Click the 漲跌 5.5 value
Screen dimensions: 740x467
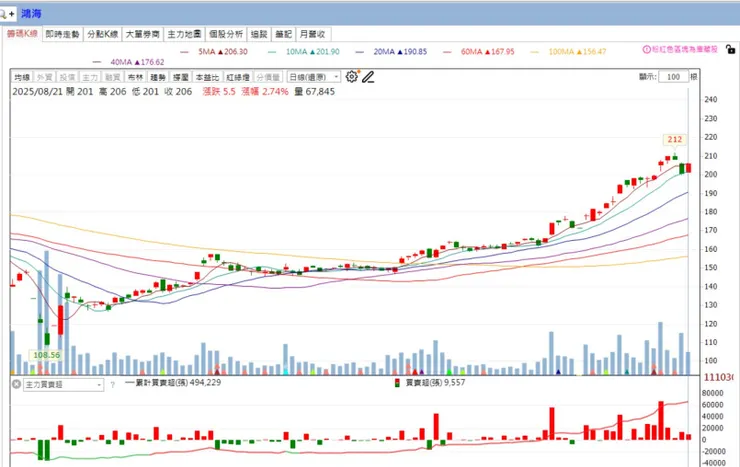tap(219, 92)
